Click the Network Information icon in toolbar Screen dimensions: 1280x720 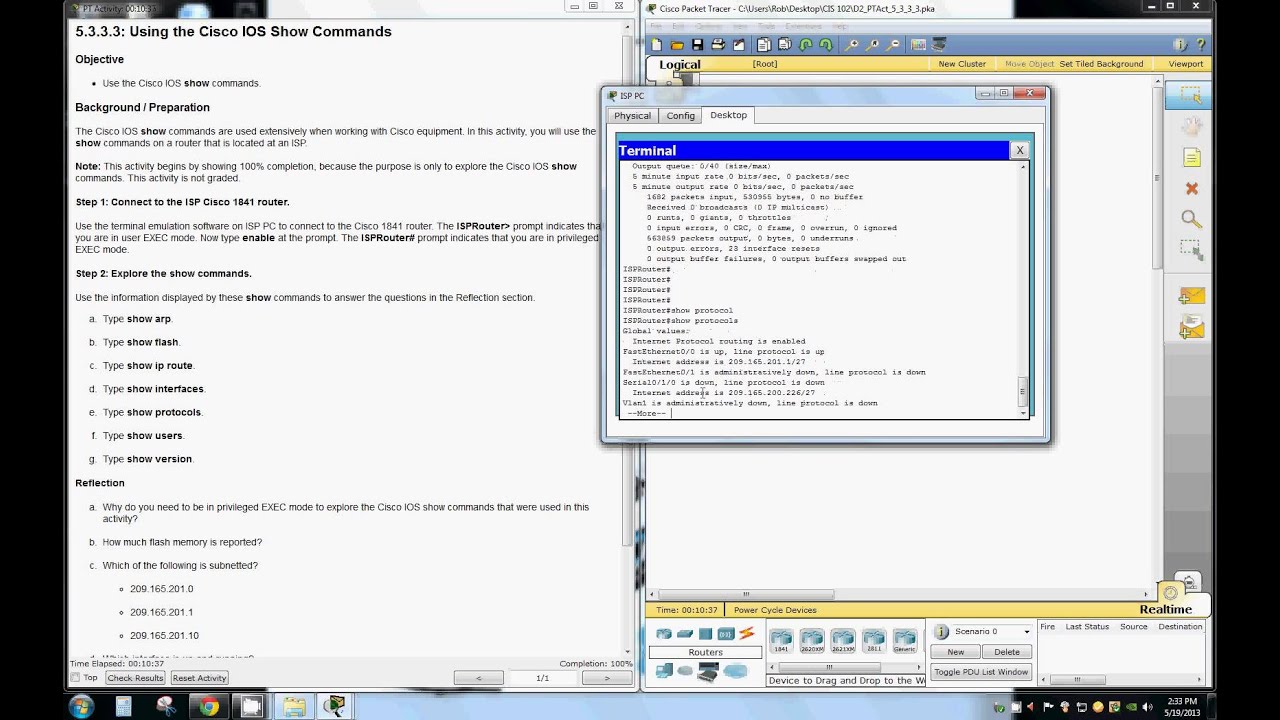[1182, 45]
